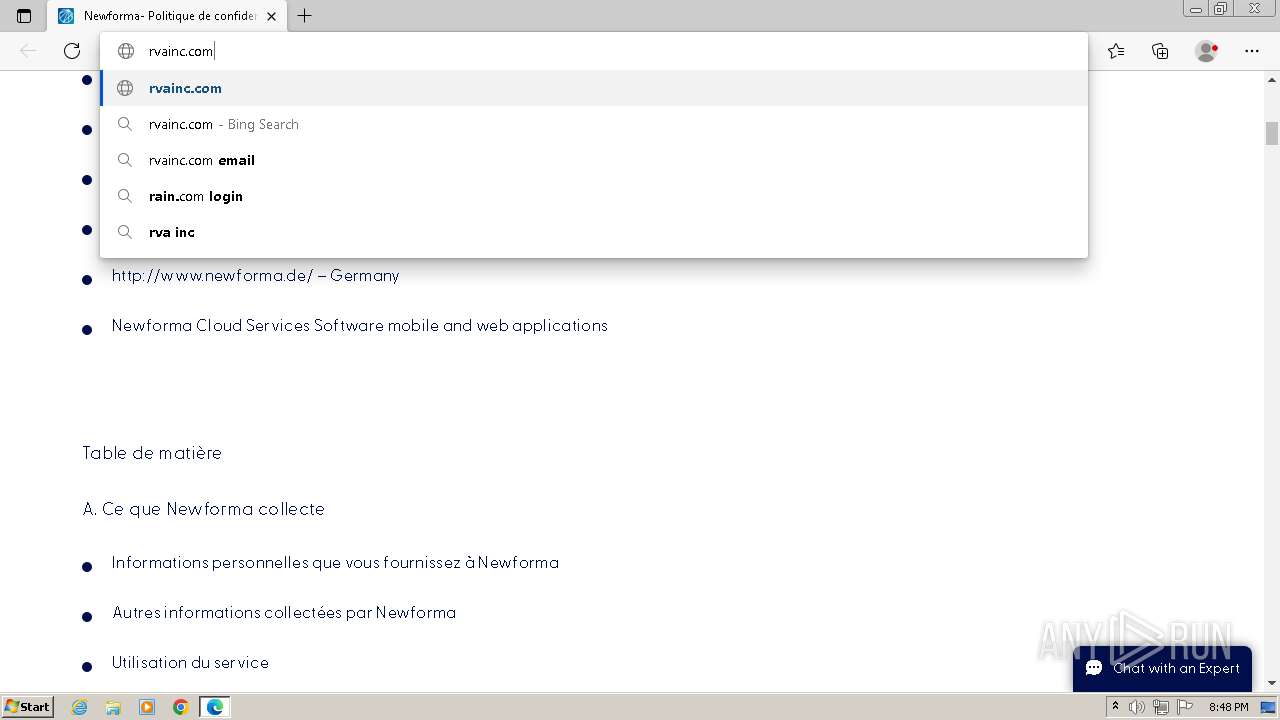Click the network tray icon
This screenshot has height=720, width=1280.
click(1160, 707)
